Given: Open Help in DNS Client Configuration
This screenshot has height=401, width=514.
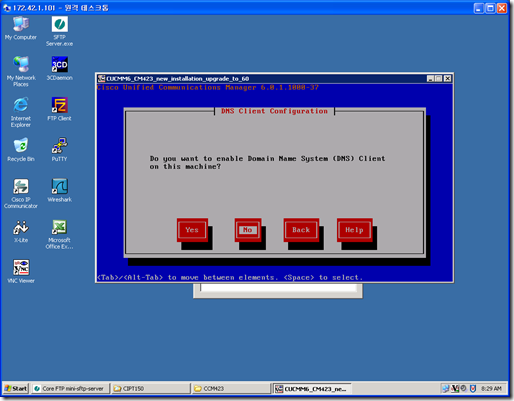Looking at the screenshot, I should point(354,230).
